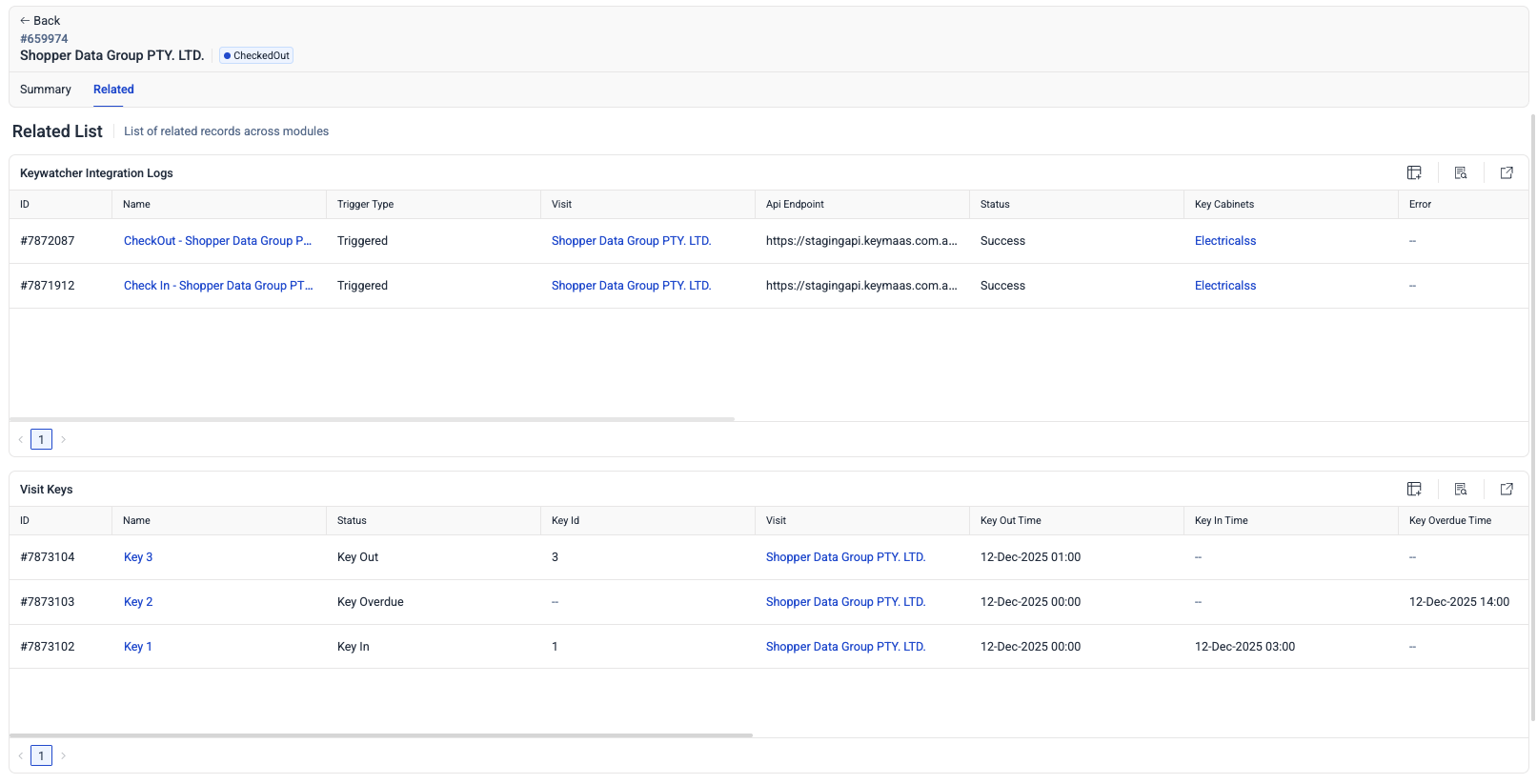Screen dimensions: 1537x784
Task: Select the Related tab
Action: click(113, 90)
